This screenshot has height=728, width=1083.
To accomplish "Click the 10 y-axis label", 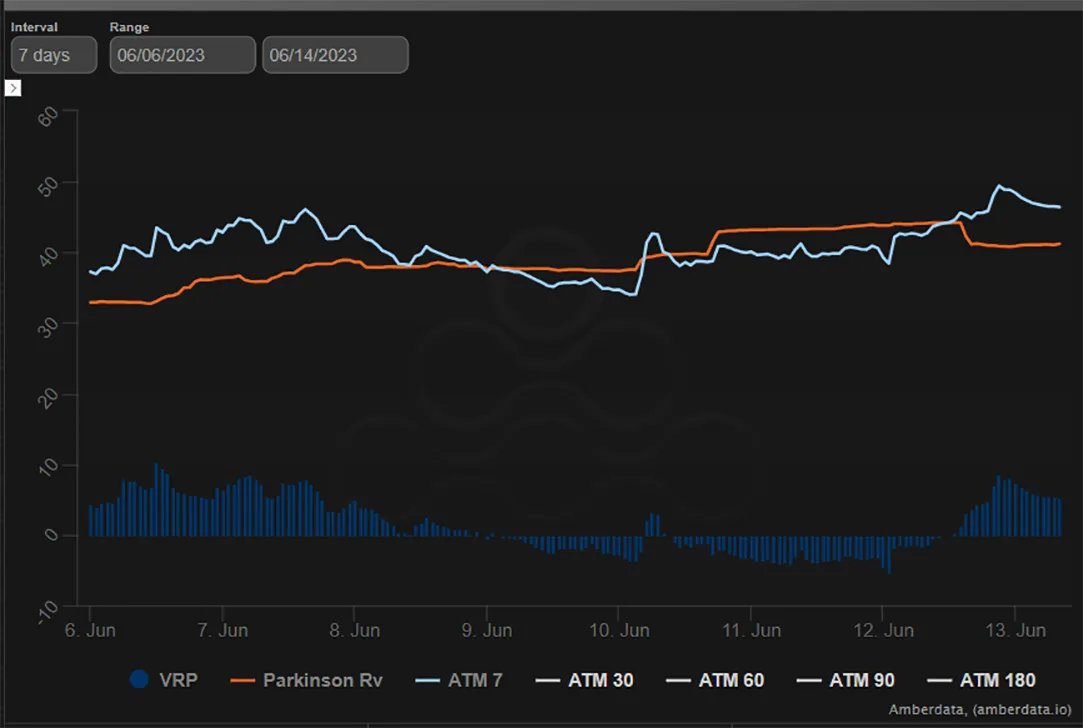I will pos(48,468).
